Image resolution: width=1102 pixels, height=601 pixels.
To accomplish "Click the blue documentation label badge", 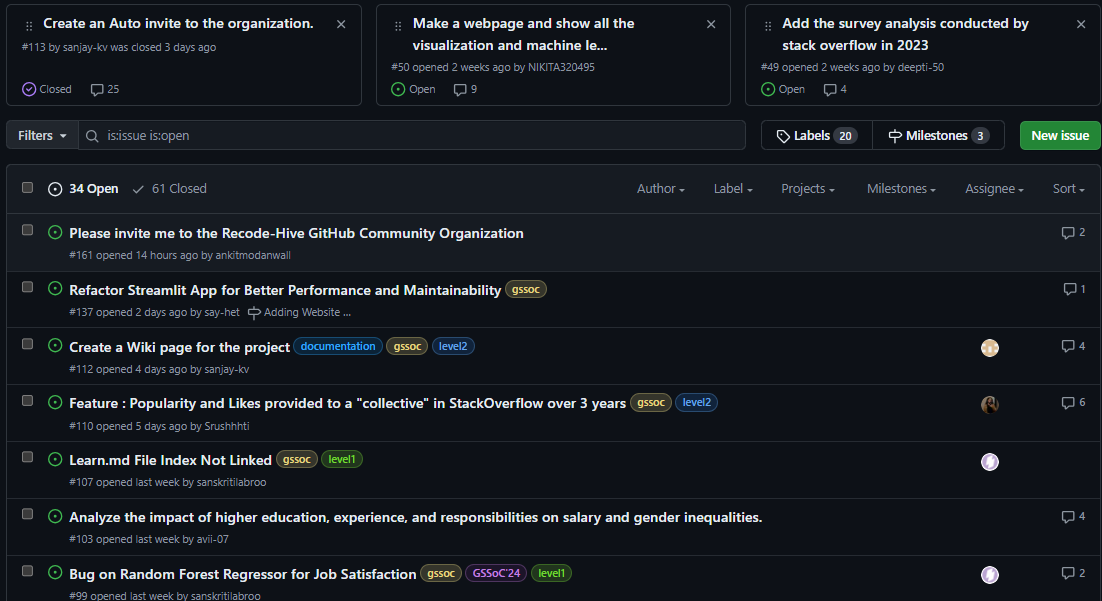I will click(338, 346).
